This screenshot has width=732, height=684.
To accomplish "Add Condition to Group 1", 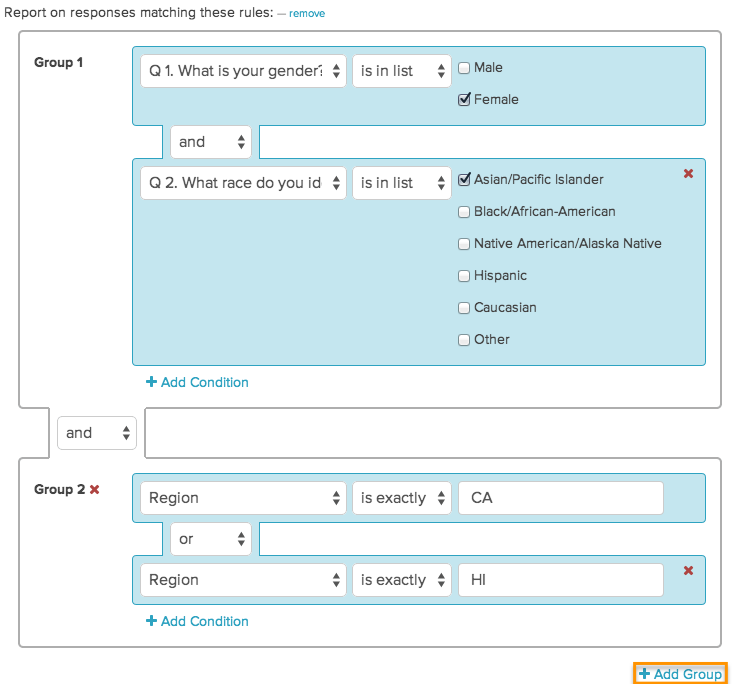I will [x=197, y=382].
